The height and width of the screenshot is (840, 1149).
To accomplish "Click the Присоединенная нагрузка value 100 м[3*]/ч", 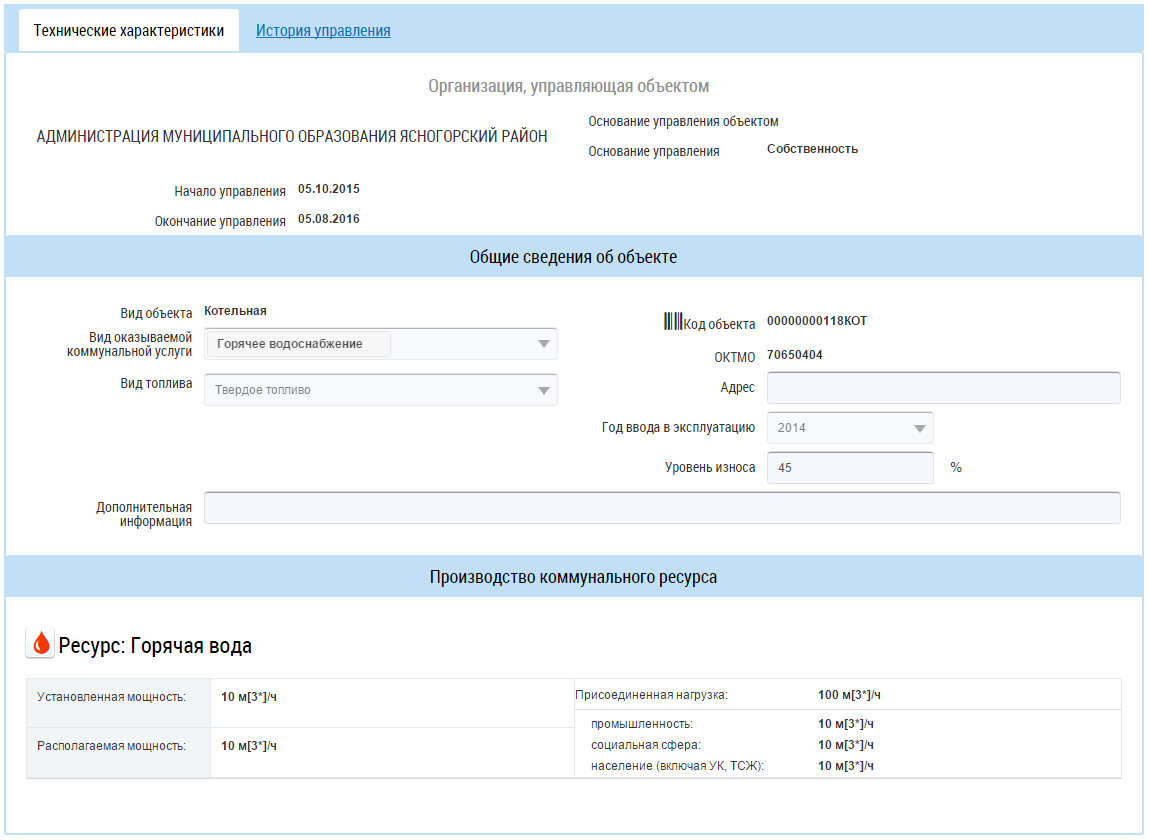I will point(849,695).
